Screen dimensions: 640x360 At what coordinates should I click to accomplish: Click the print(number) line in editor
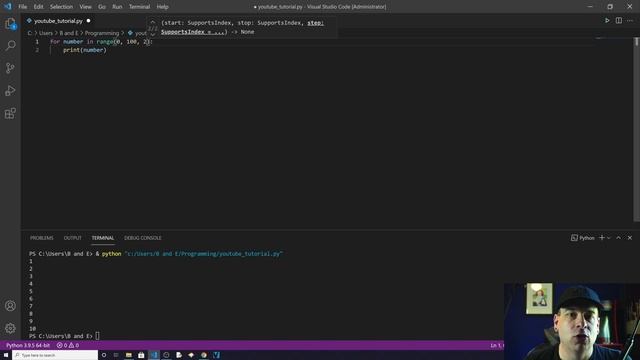click(x=84, y=50)
